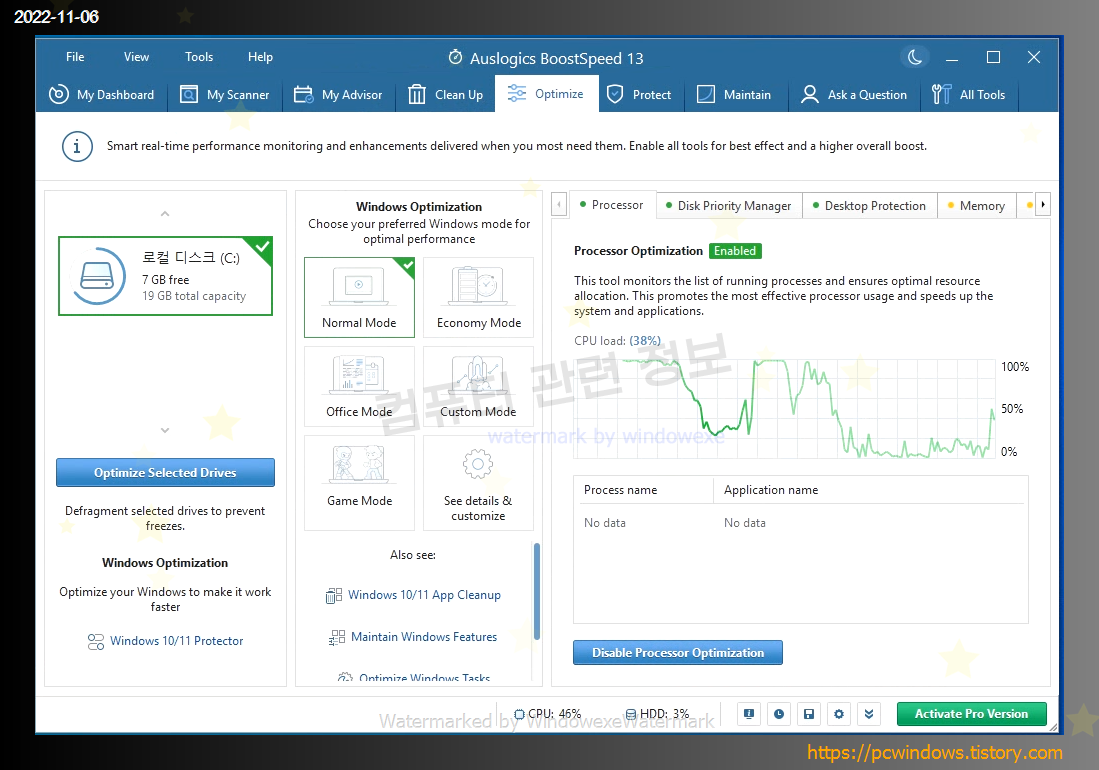Open the Protect tab
The width and height of the screenshot is (1099, 770).
coord(639,95)
